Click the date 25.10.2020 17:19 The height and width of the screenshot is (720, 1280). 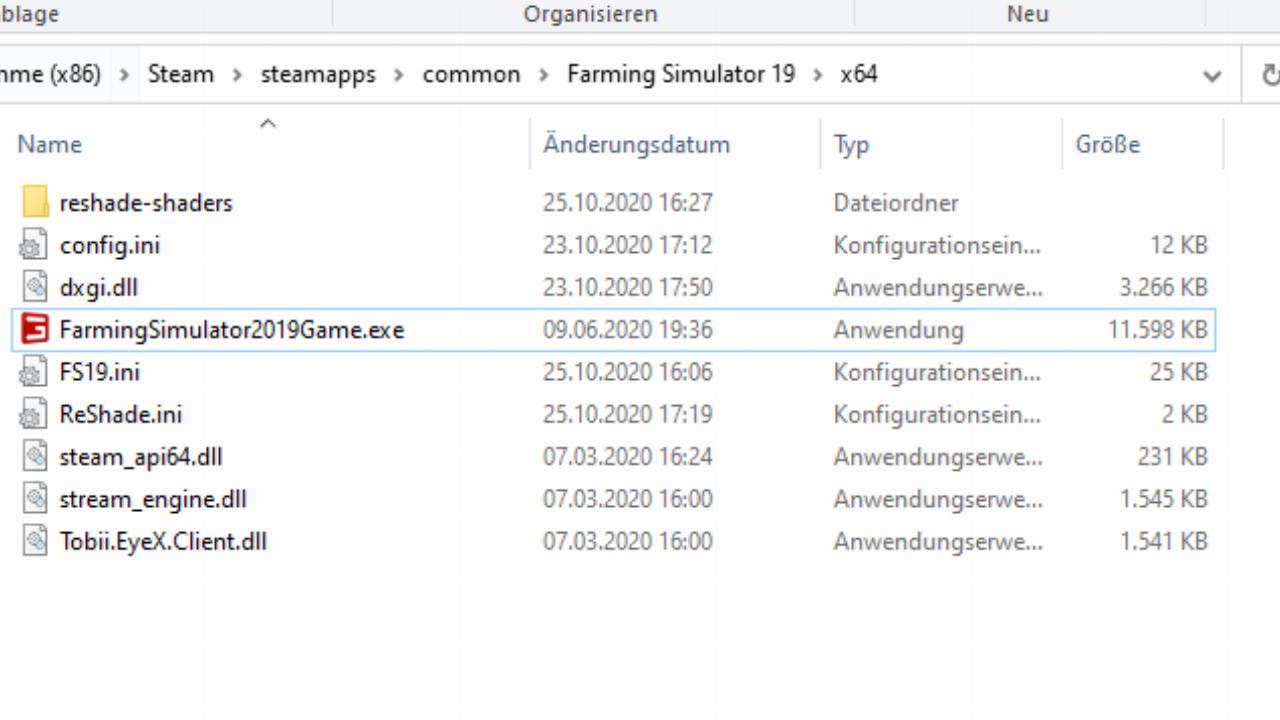point(628,414)
